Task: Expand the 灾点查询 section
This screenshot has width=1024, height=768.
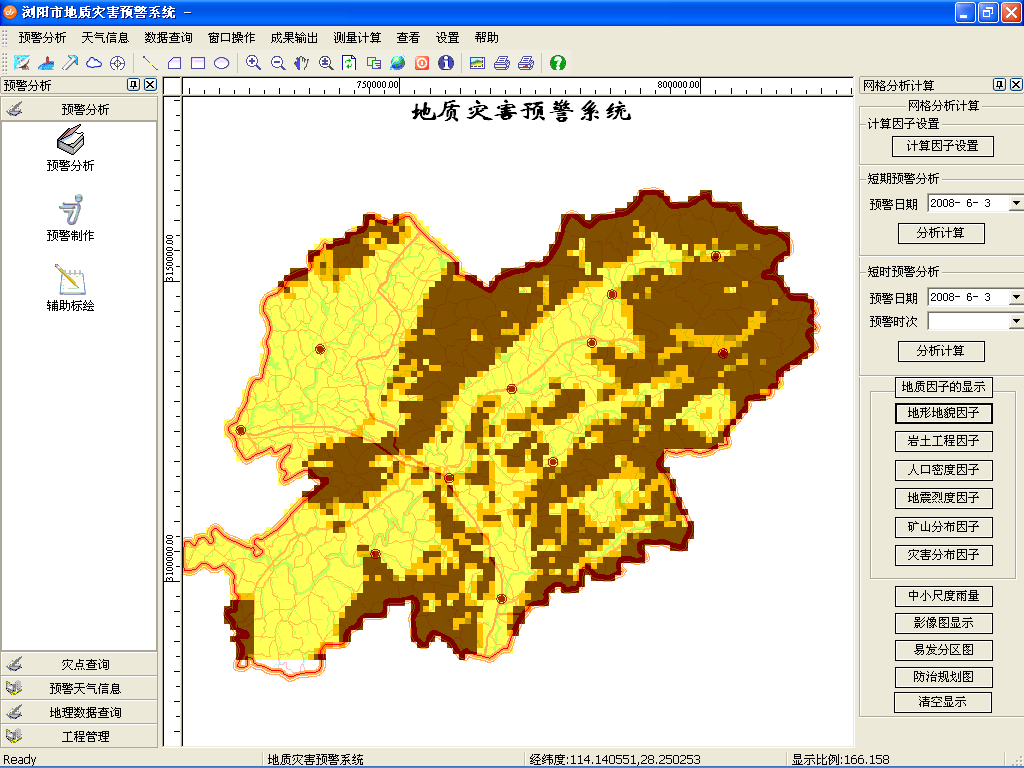Action: 80,664
